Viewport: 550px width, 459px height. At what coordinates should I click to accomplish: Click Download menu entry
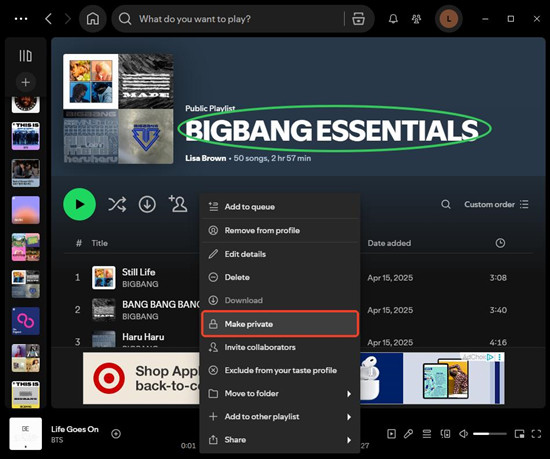coord(280,301)
